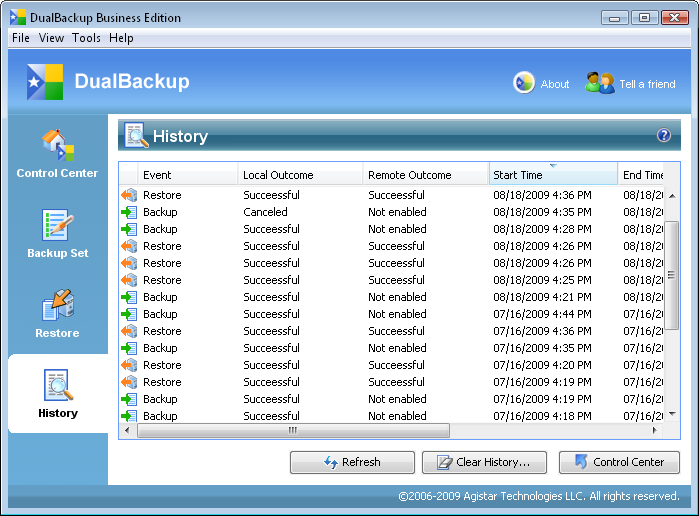This screenshot has height=516, width=699.
Task: Select the History sidebar icon
Action: [x=58, y=385]
